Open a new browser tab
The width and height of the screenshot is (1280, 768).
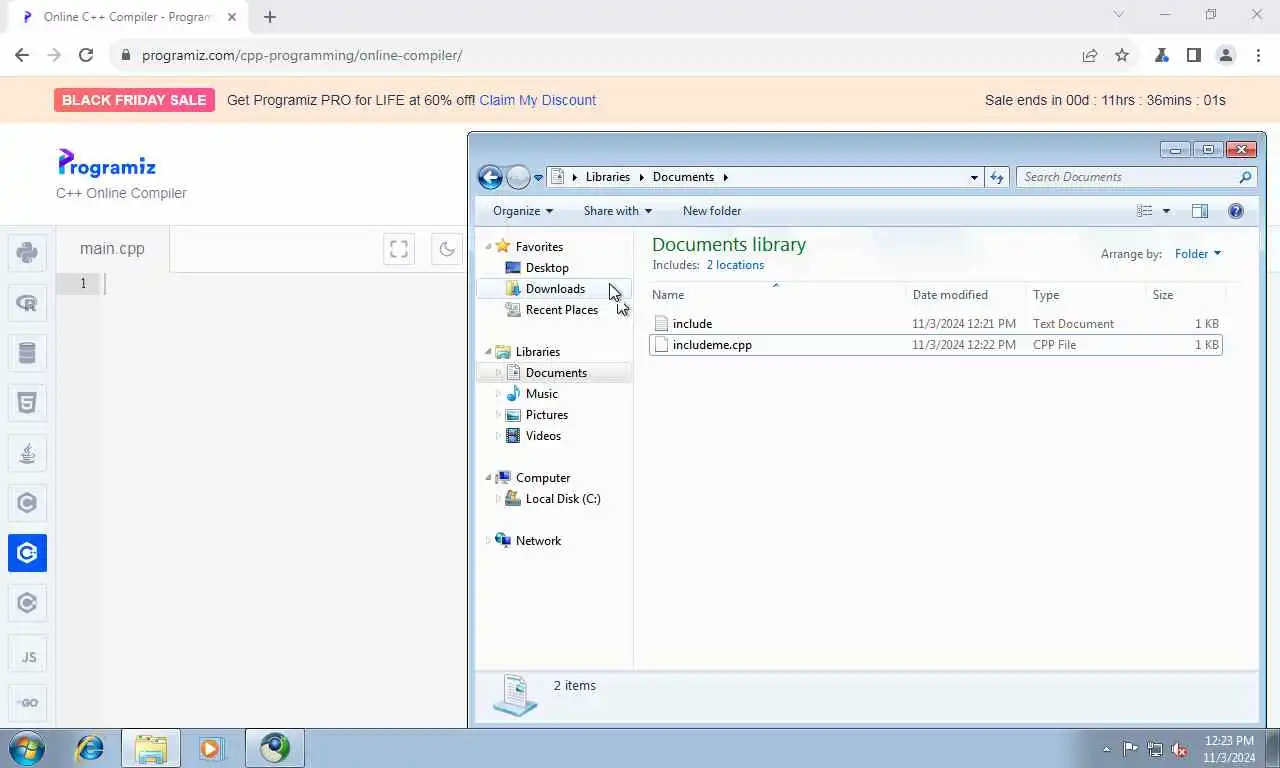pos(270,16)
